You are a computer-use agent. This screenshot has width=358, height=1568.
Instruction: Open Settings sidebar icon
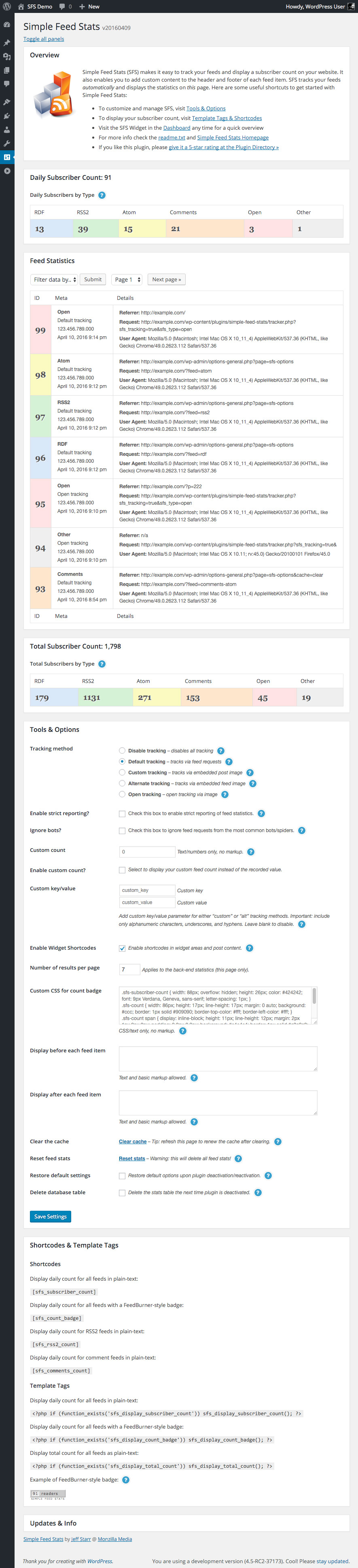point(7,157)
